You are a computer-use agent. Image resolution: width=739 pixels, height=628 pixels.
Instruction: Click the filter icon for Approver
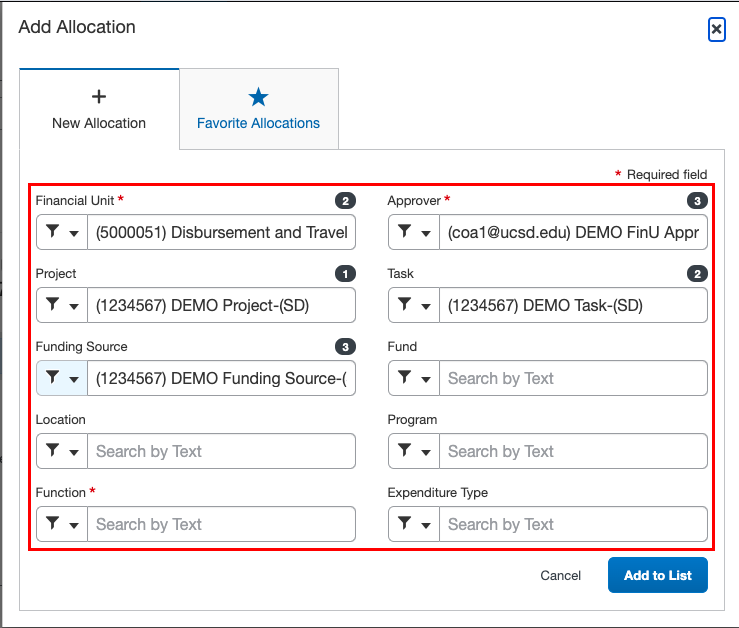point(404,232)
